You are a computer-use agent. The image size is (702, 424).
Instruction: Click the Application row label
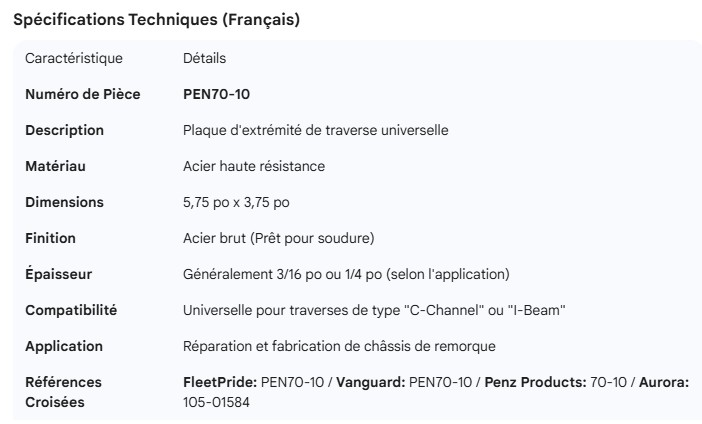64,346
